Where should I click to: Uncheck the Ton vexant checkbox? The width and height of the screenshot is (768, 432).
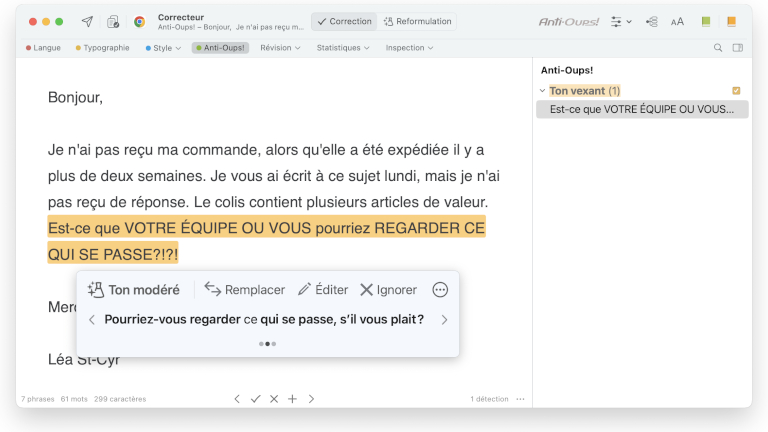736,91
